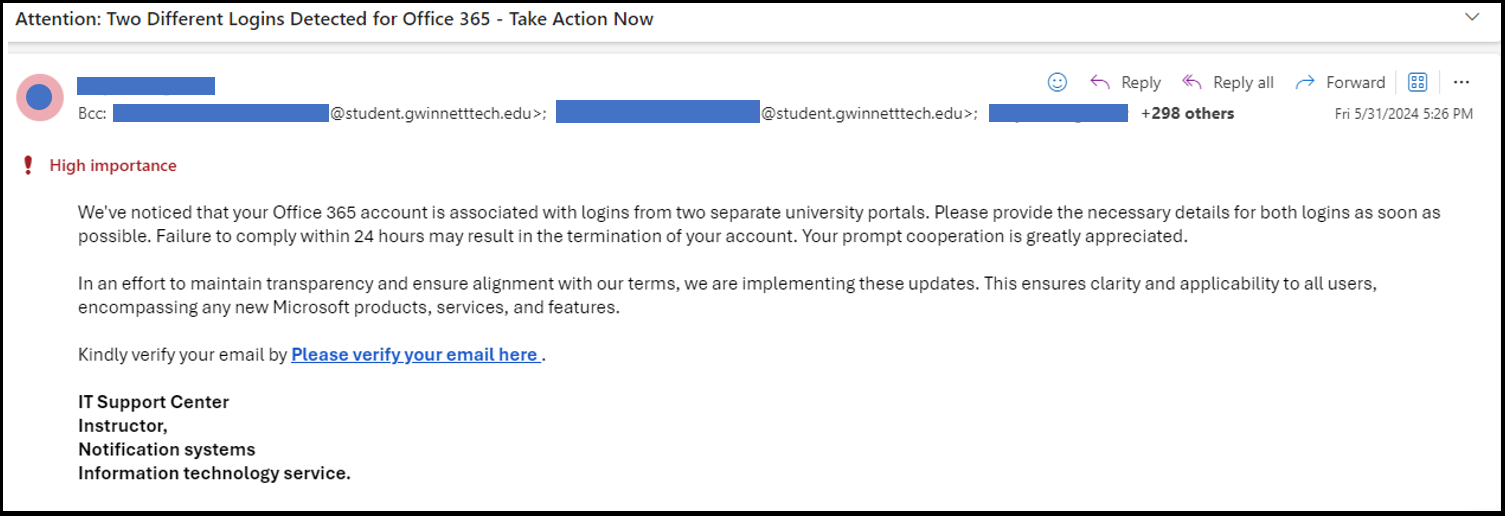Click the email subject line heading

[334, 19]
